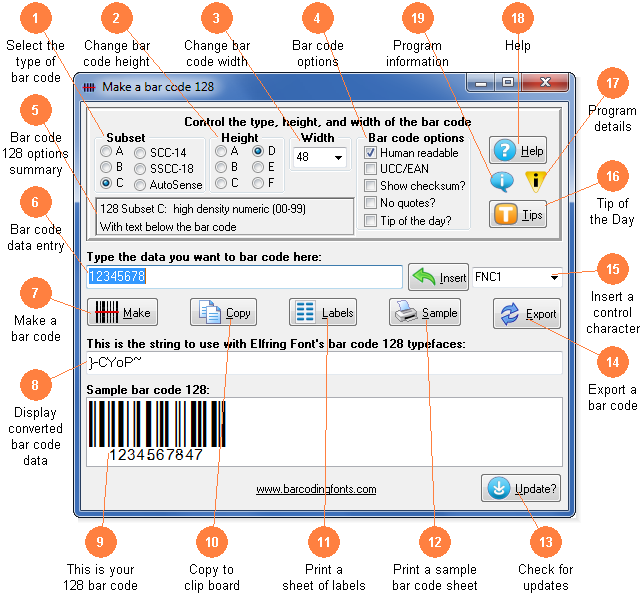The height and width of the screenshot is (595, 643).
Task: Click the red barcode app icon in title bar
Action: [89, 87]
